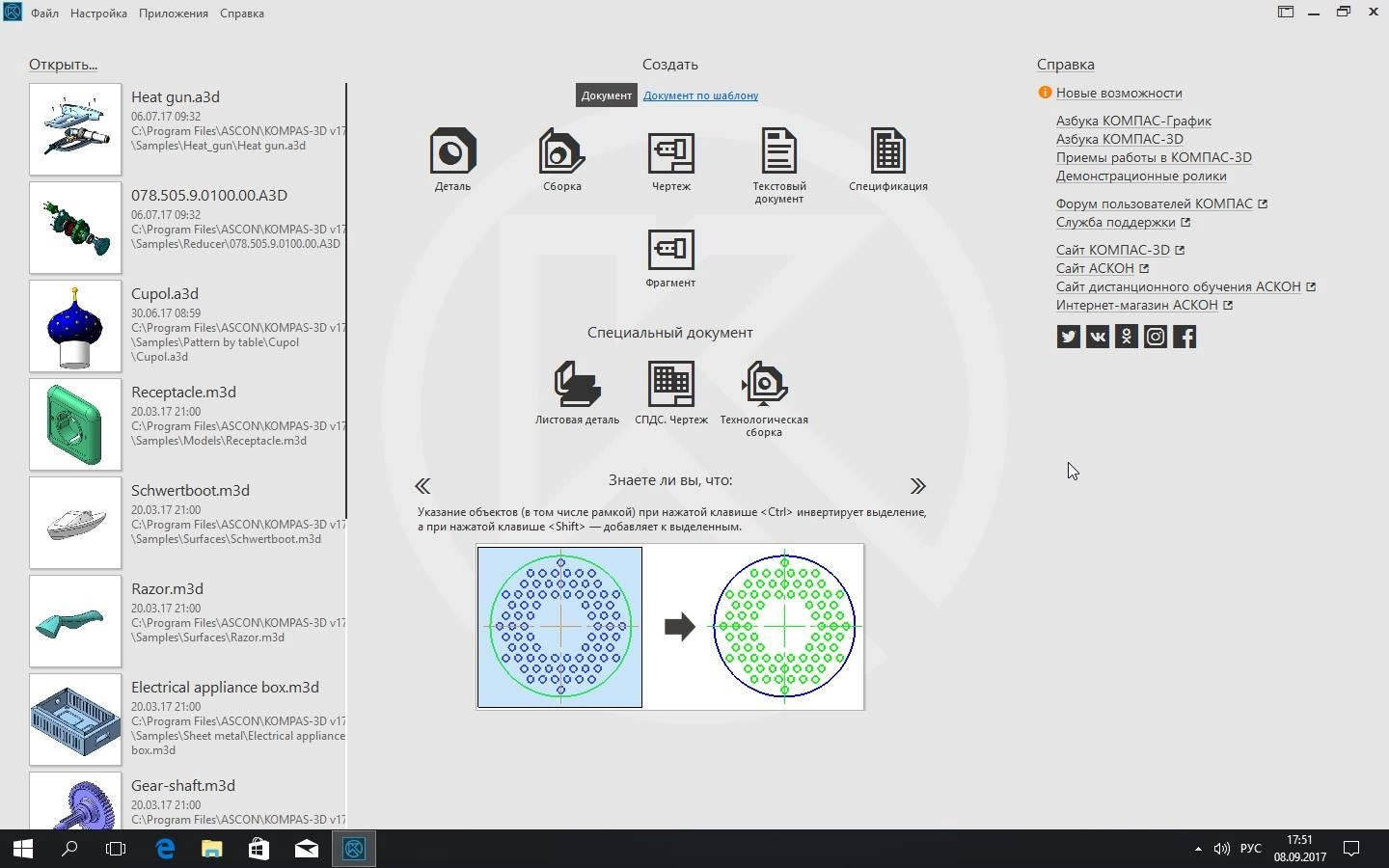Open the Cupol.a3d thumbnail
Screen dimensions: 1389x868
tap(75, 326)
